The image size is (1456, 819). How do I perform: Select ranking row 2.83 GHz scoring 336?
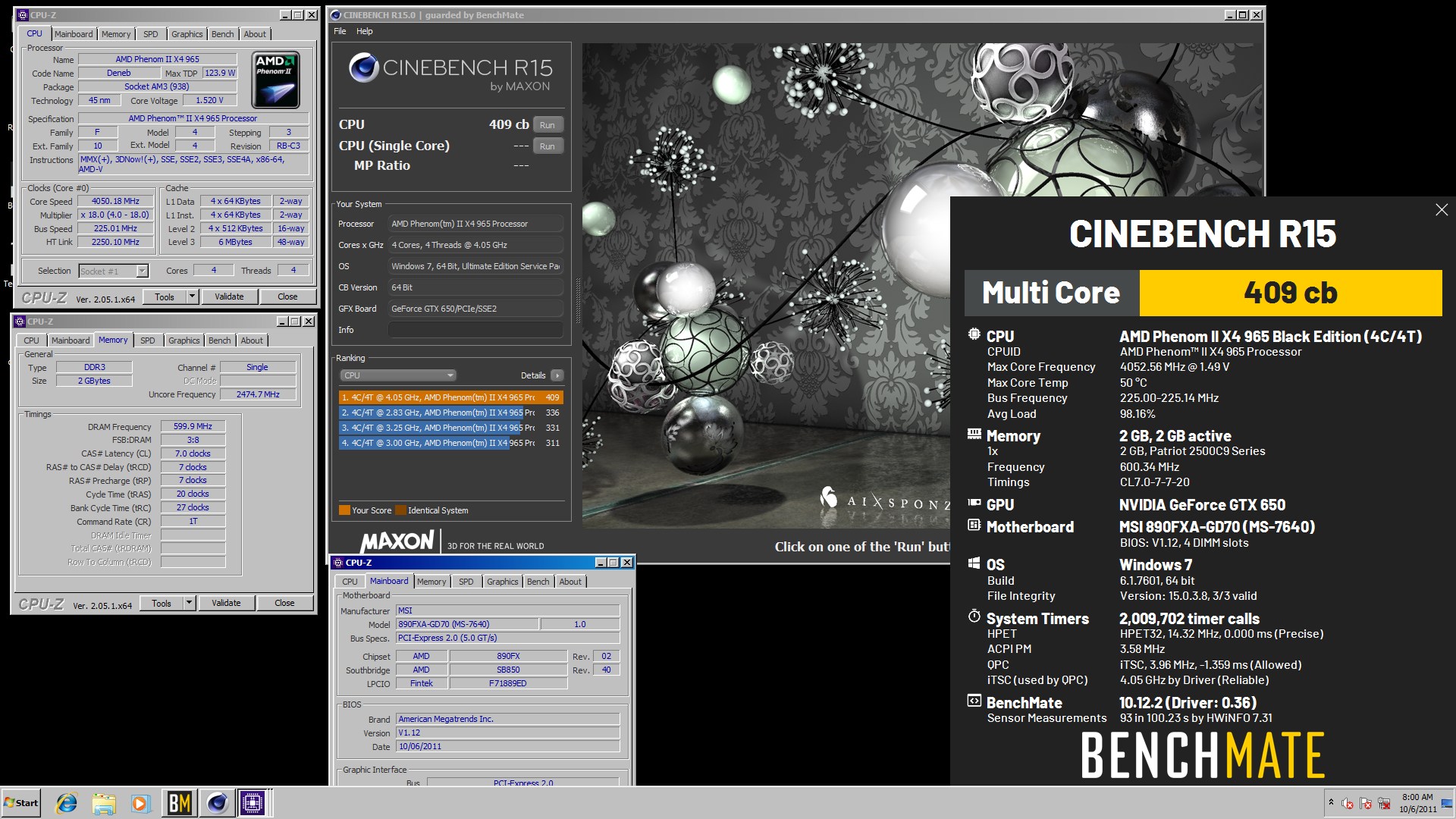point(450,413)
